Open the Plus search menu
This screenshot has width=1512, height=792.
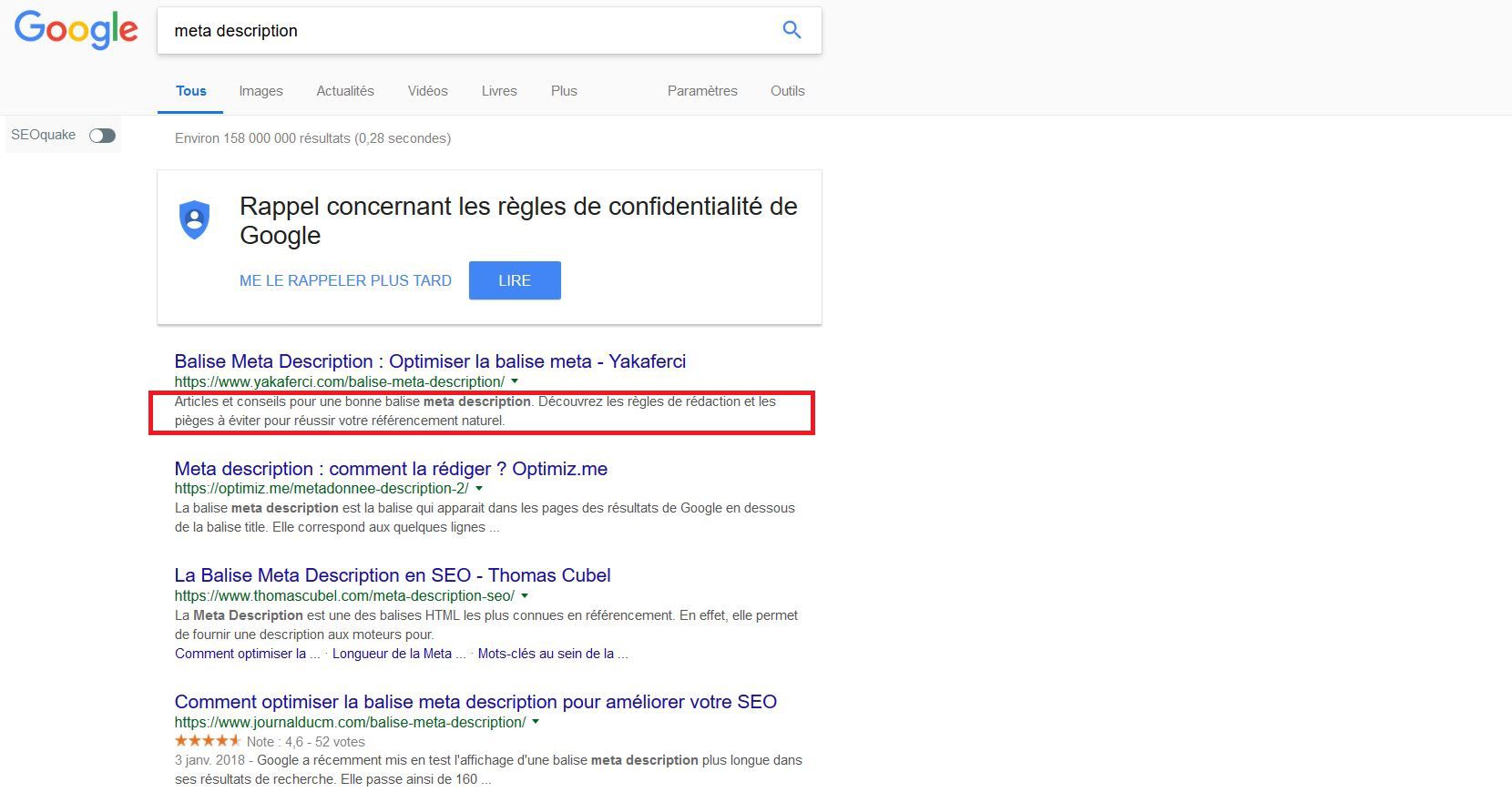[x=564, y=91]
